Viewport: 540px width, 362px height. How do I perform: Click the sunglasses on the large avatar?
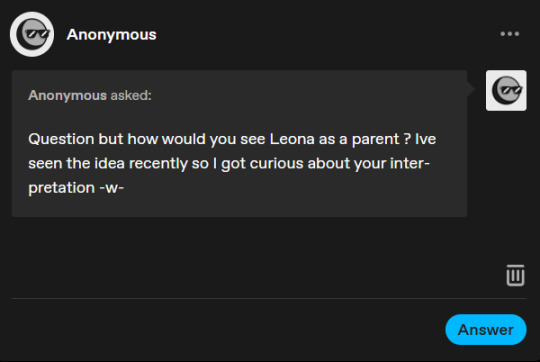[37, 33]
